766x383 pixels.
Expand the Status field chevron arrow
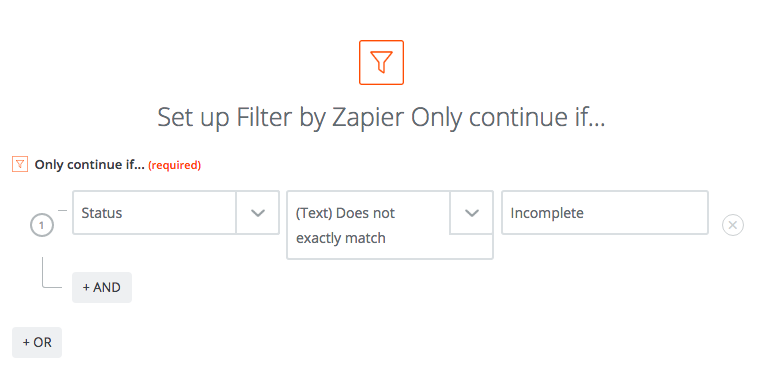coord(257,213)
